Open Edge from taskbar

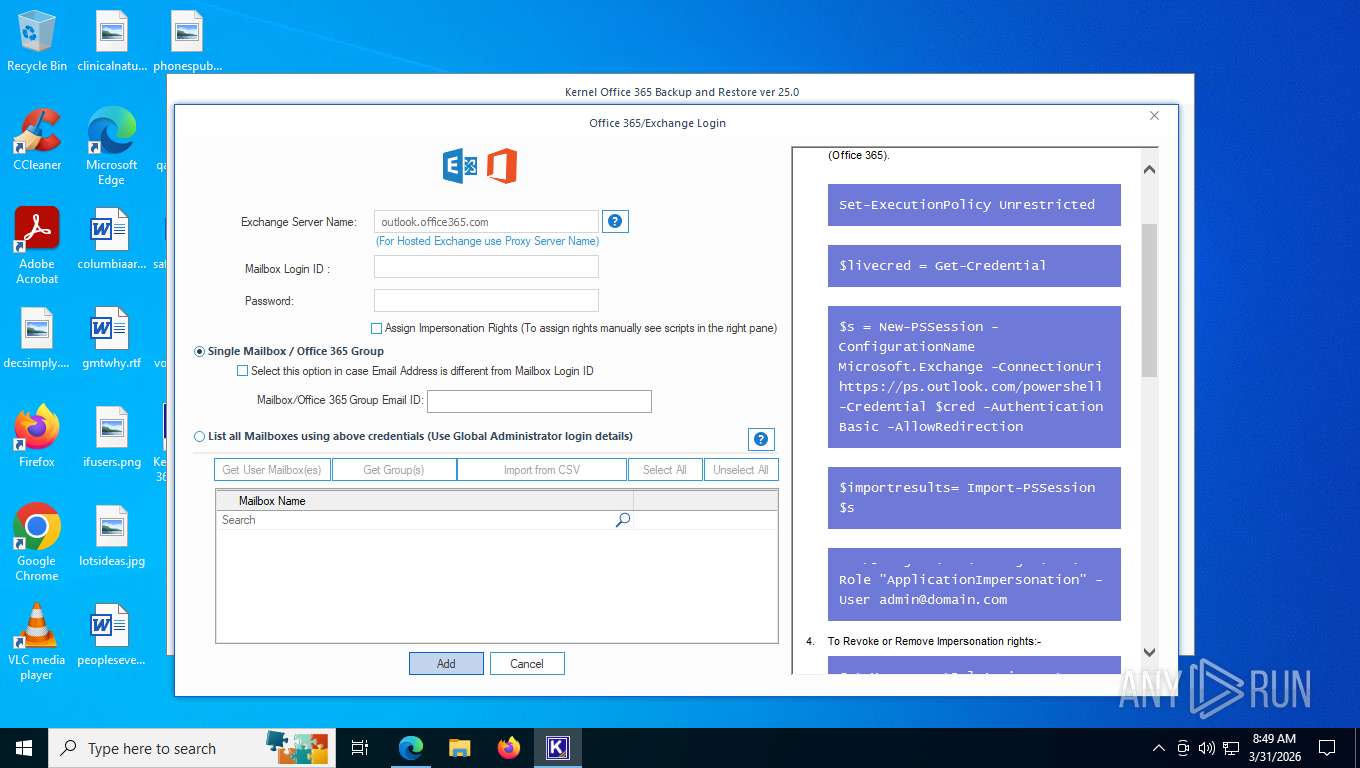[411, 748]
